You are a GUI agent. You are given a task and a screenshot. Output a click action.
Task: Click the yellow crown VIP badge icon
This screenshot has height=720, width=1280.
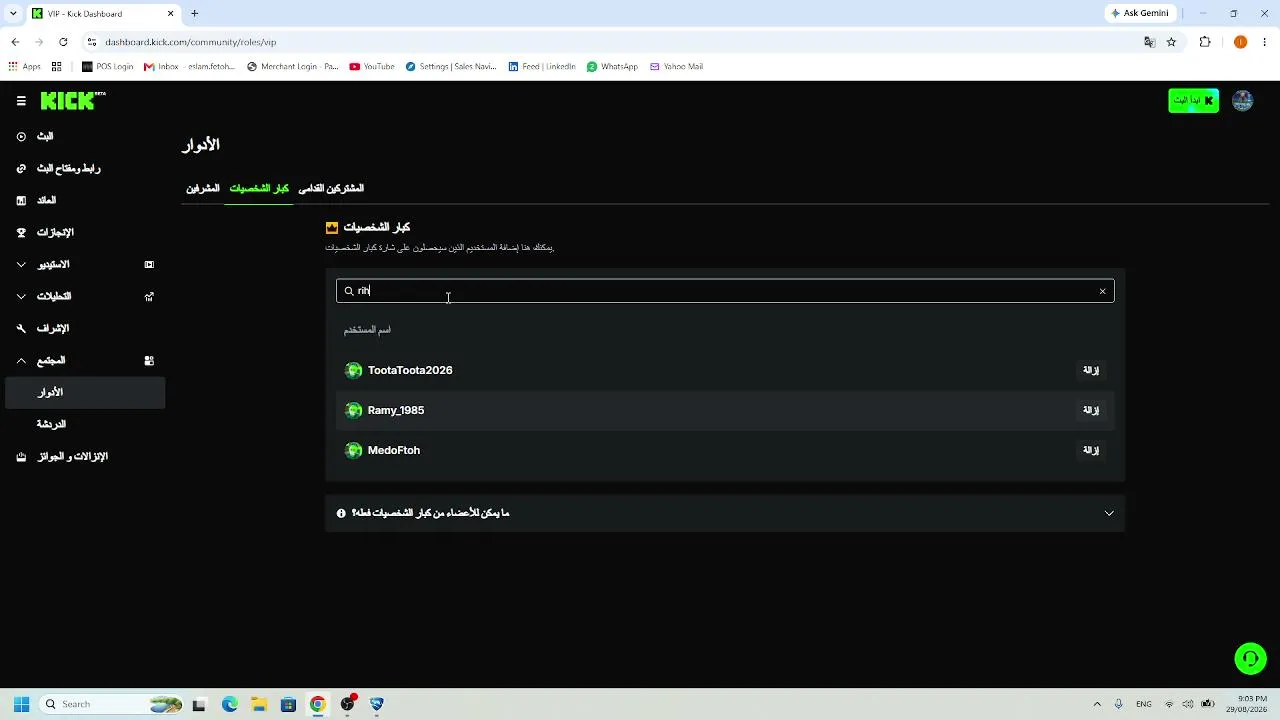[x=332, y=227]
